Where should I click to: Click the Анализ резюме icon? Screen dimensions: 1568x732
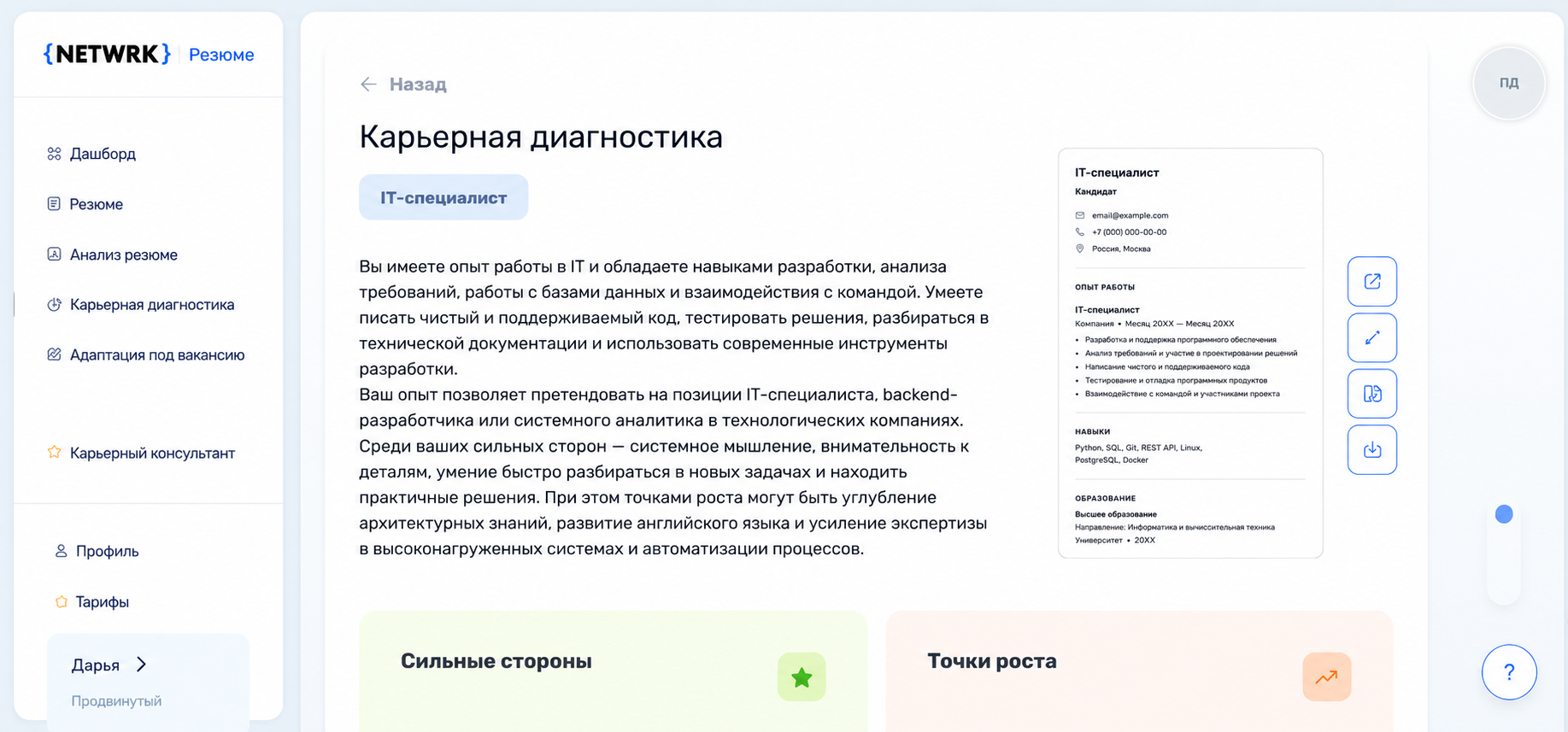pyautogui.click(x=54, y=255)
